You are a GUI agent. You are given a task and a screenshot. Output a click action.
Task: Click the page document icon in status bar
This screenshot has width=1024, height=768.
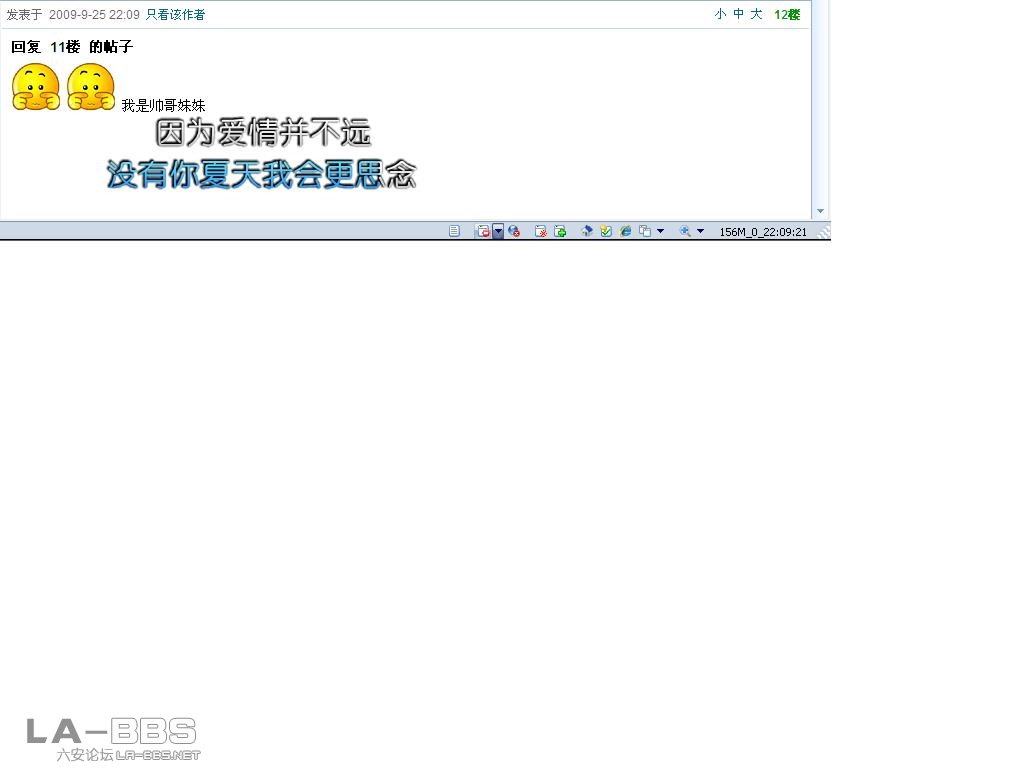(454, 231)
